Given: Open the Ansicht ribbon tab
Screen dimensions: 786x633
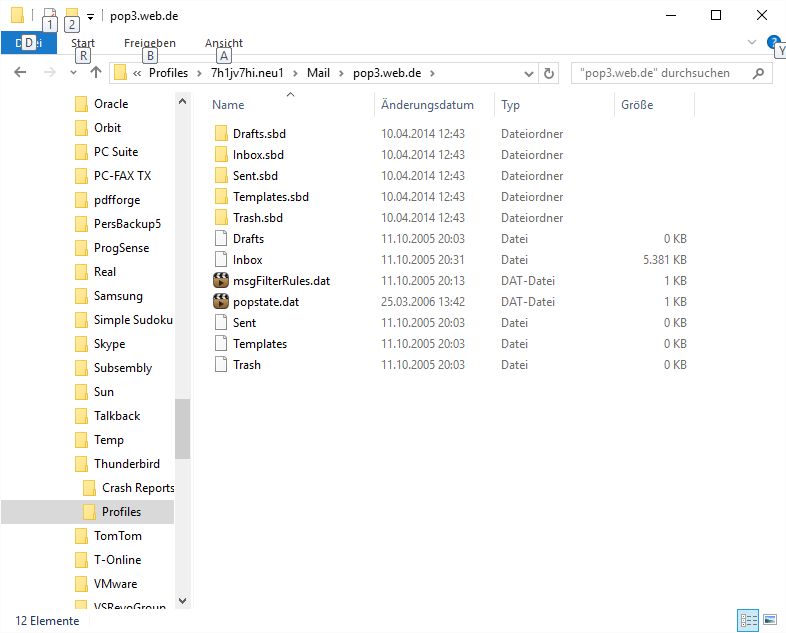Looking at the screenshot, I should click(224, 43).
